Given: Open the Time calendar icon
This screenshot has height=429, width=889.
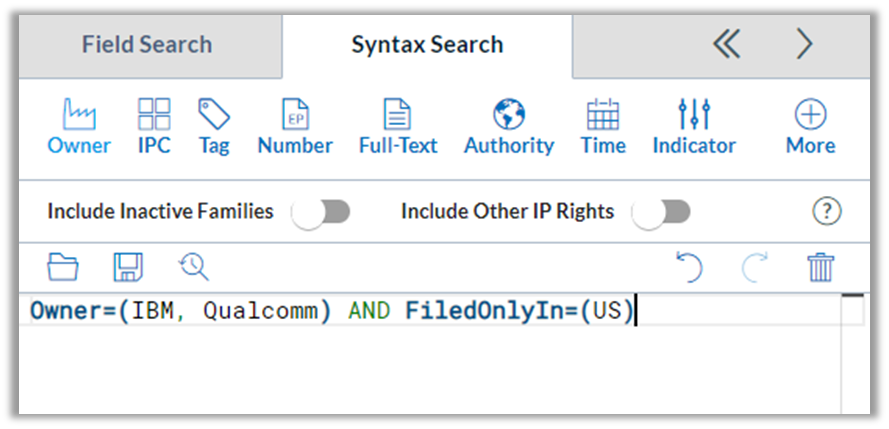Looking at the screenshot, I should pyautogui.click(x=603, y=114).
